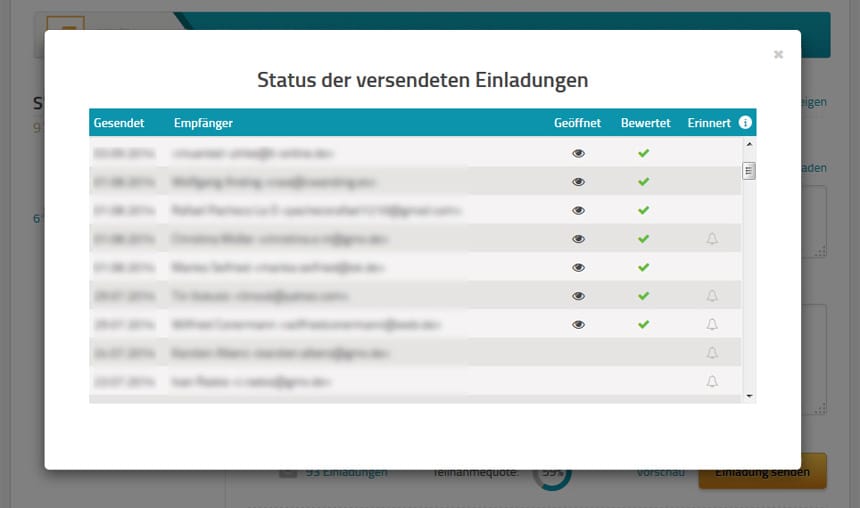
Task: Close the invitation status dialog
Action: coord(778,55)
